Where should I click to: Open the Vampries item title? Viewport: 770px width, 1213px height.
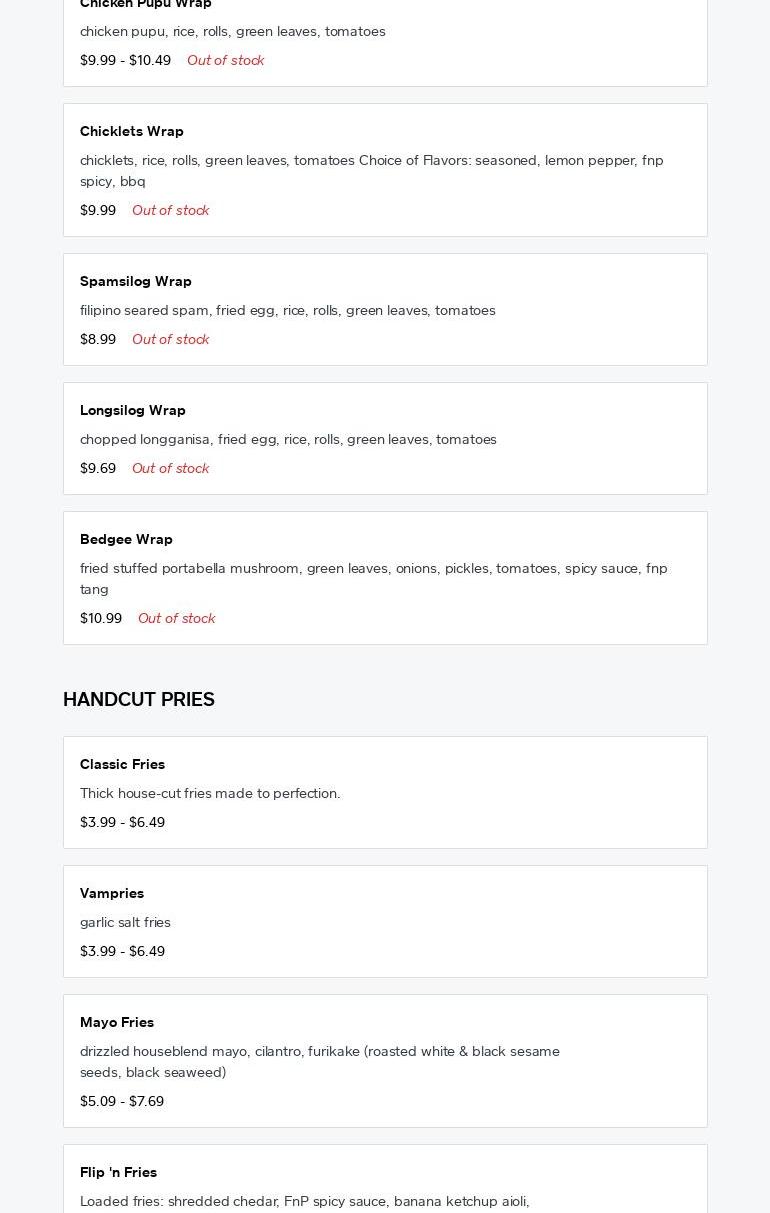tap(112, 893)
